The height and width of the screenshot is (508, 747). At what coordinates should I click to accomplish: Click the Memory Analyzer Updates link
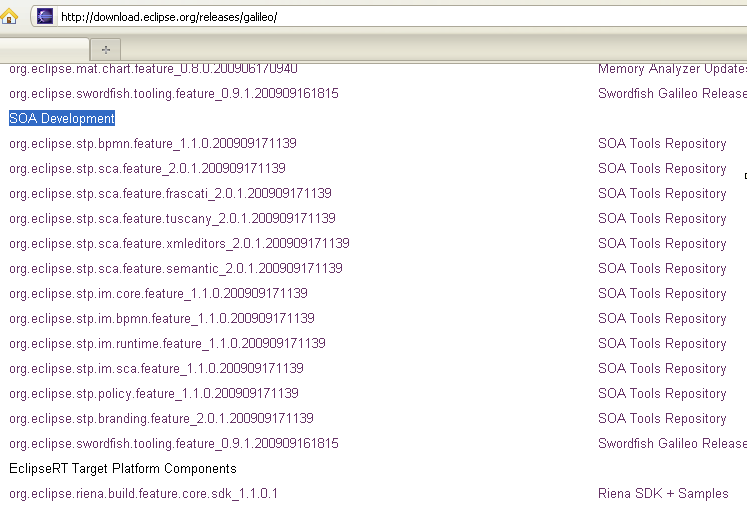pyautogui.click(x=671, y=70)
